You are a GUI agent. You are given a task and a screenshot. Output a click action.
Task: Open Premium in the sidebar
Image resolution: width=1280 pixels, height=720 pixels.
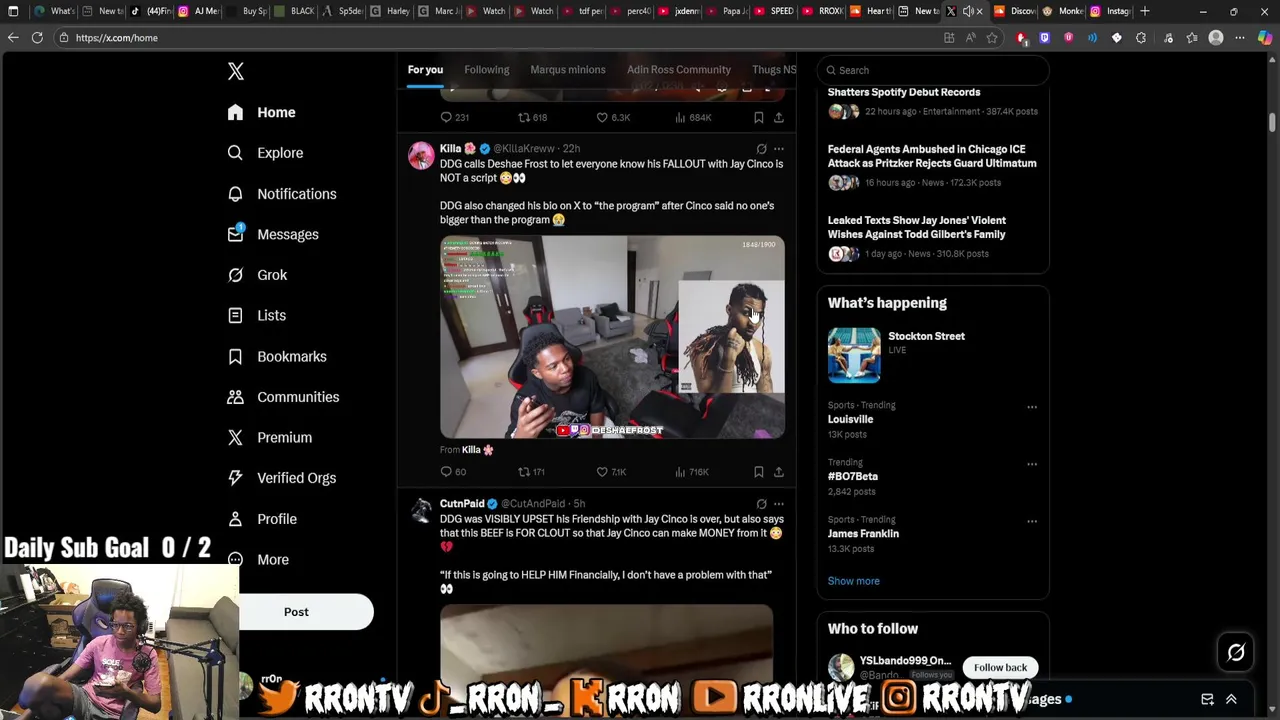tap(270, 437)
